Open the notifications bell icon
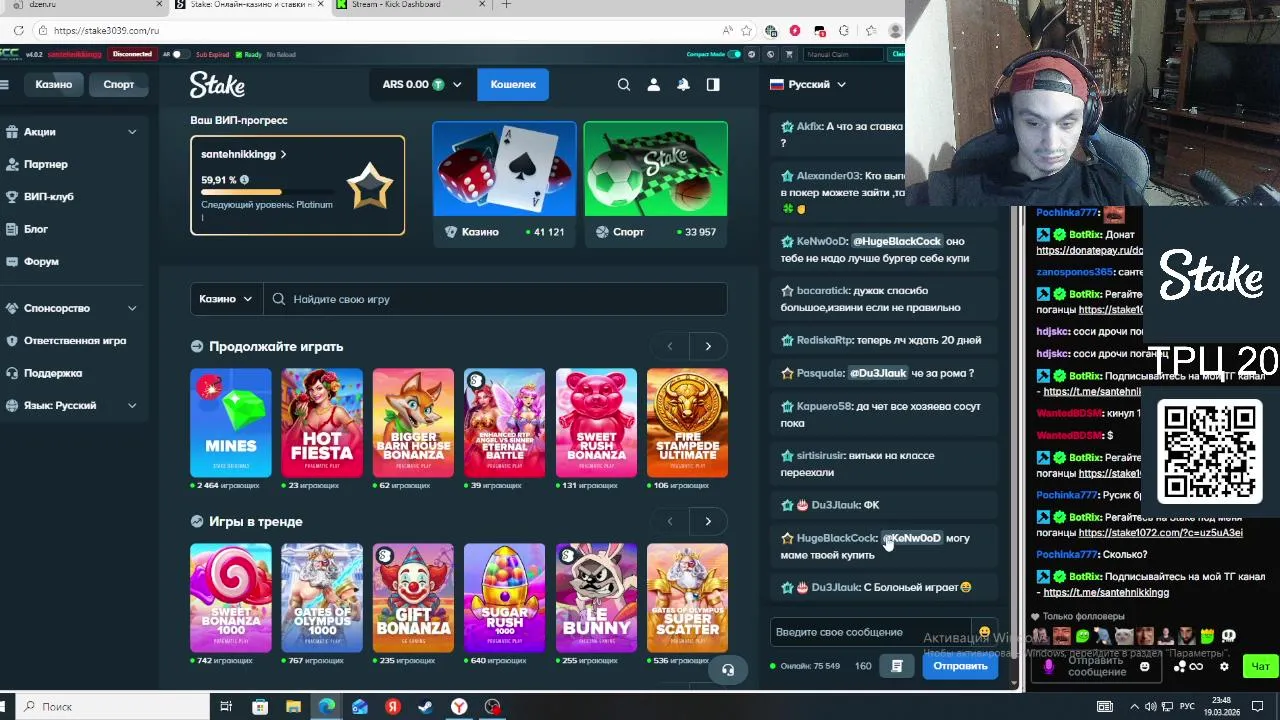This screenshot has height=720, width=1280. point(683,85)
